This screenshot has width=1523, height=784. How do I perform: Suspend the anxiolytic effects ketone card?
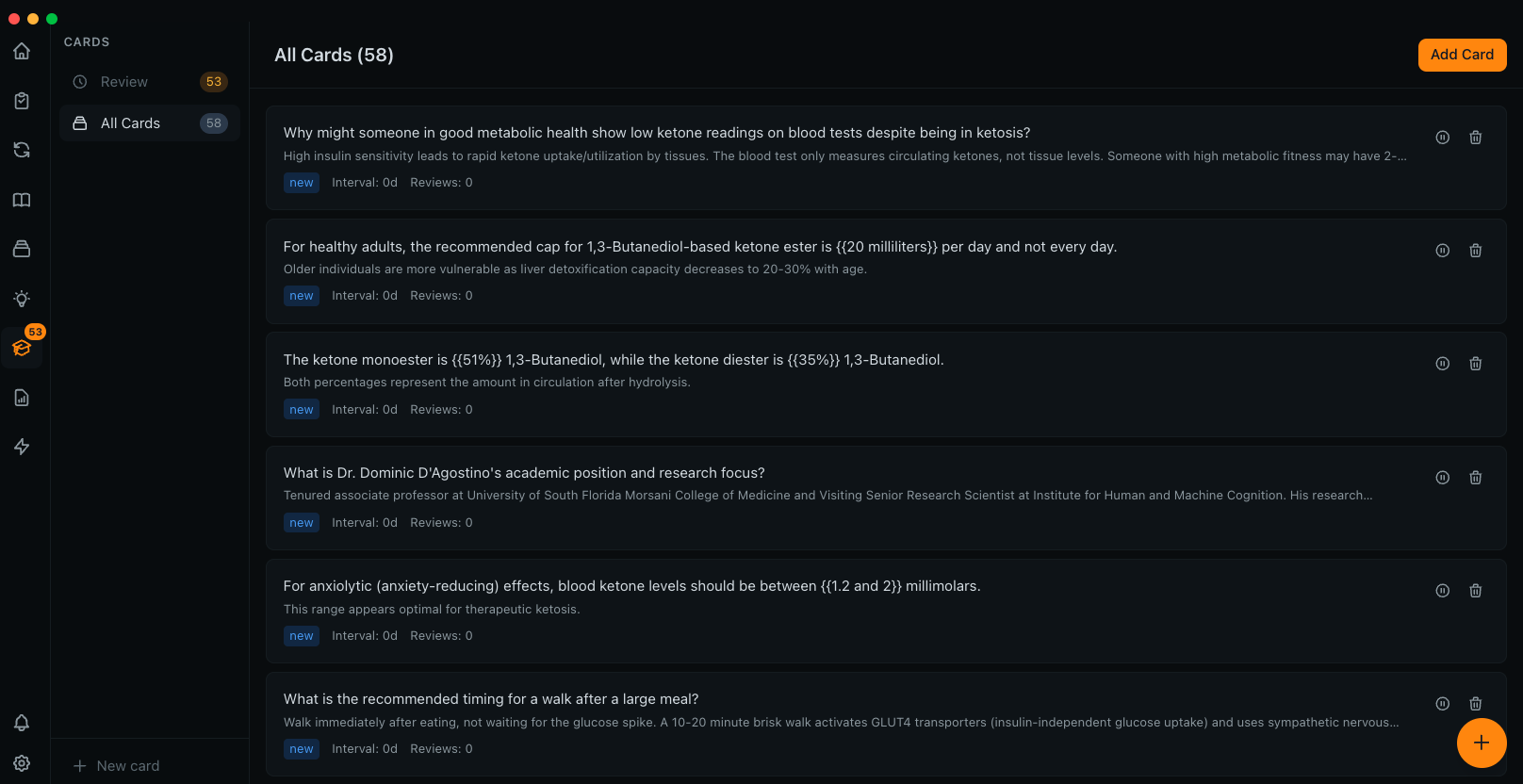(x=1442, y=591)
